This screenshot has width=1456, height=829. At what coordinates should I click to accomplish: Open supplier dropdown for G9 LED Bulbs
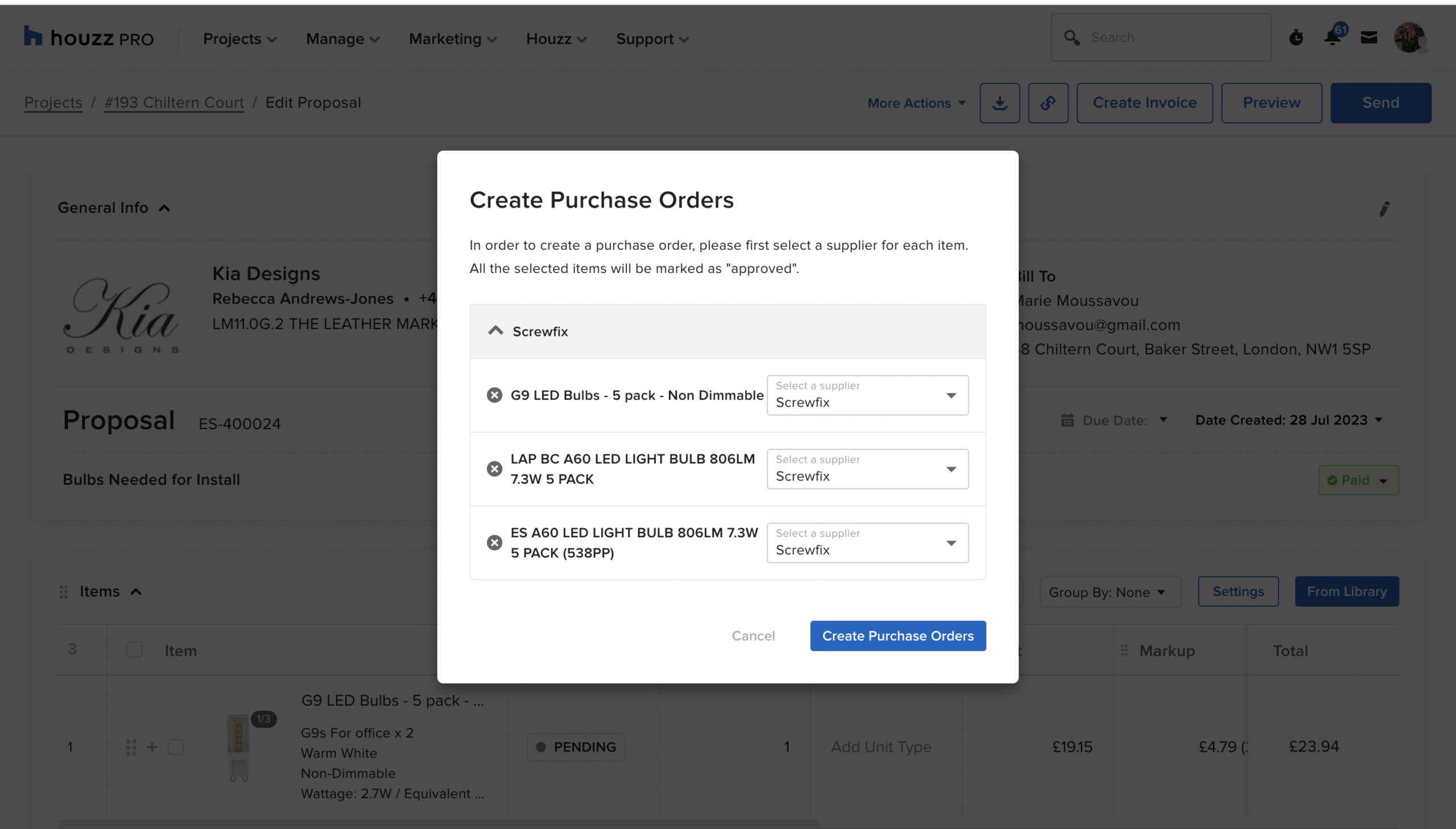867,395
